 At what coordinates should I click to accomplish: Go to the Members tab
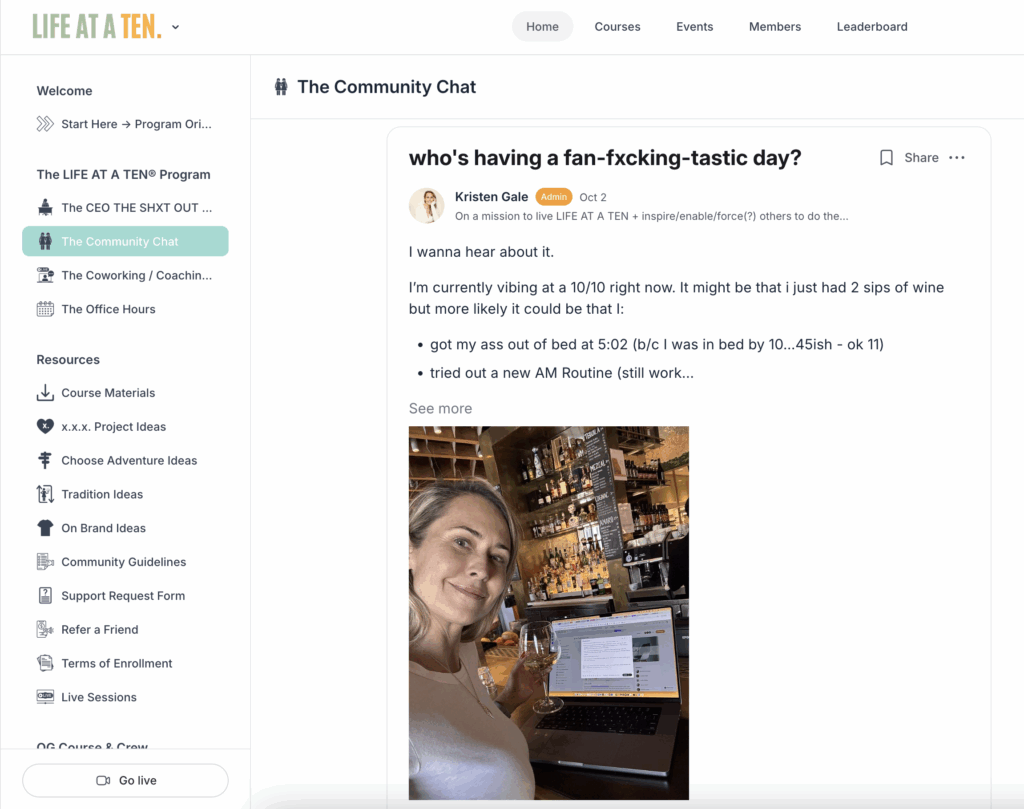tap(775, 27)
